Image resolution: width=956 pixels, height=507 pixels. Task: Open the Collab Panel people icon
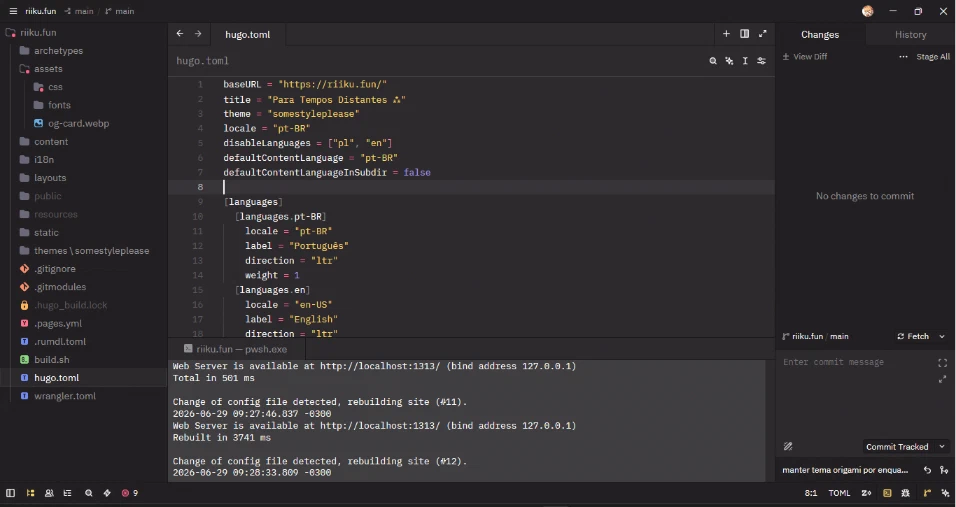(49, 493)
